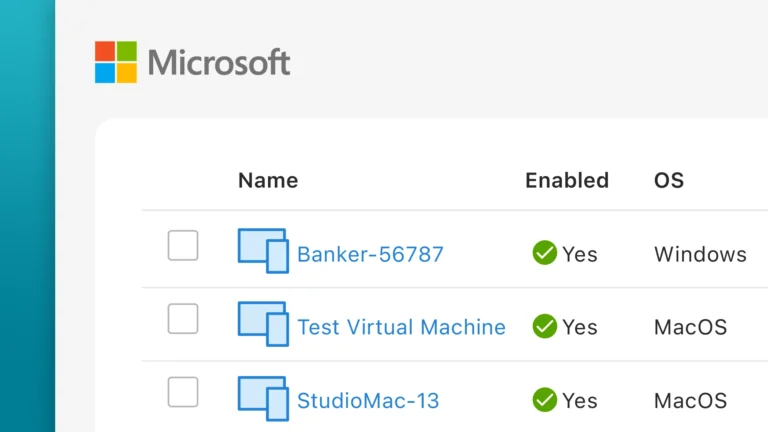Check the StudioMac-13 row checkbox

(x=183, y=392)
